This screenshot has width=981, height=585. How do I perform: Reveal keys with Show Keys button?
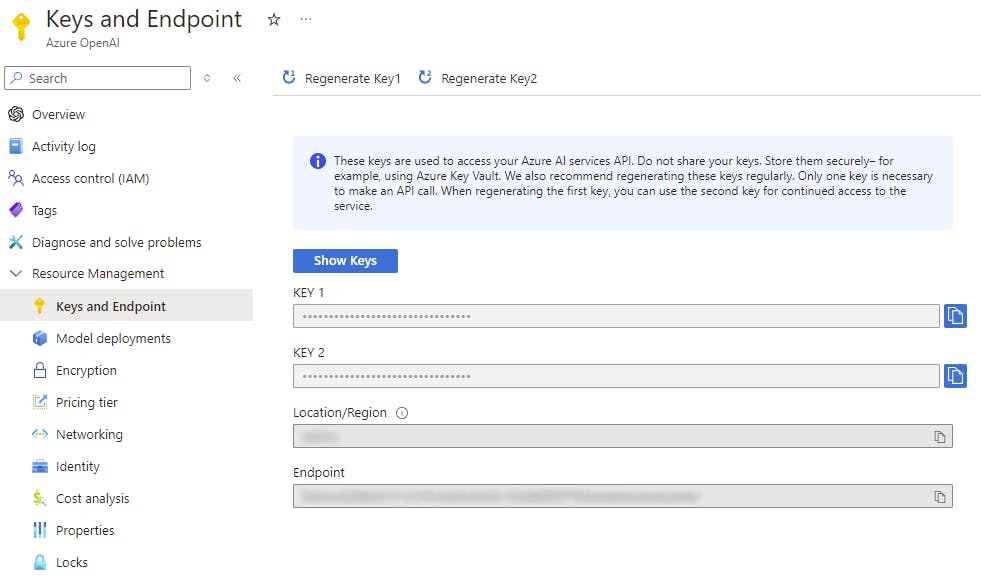(345, 261)
